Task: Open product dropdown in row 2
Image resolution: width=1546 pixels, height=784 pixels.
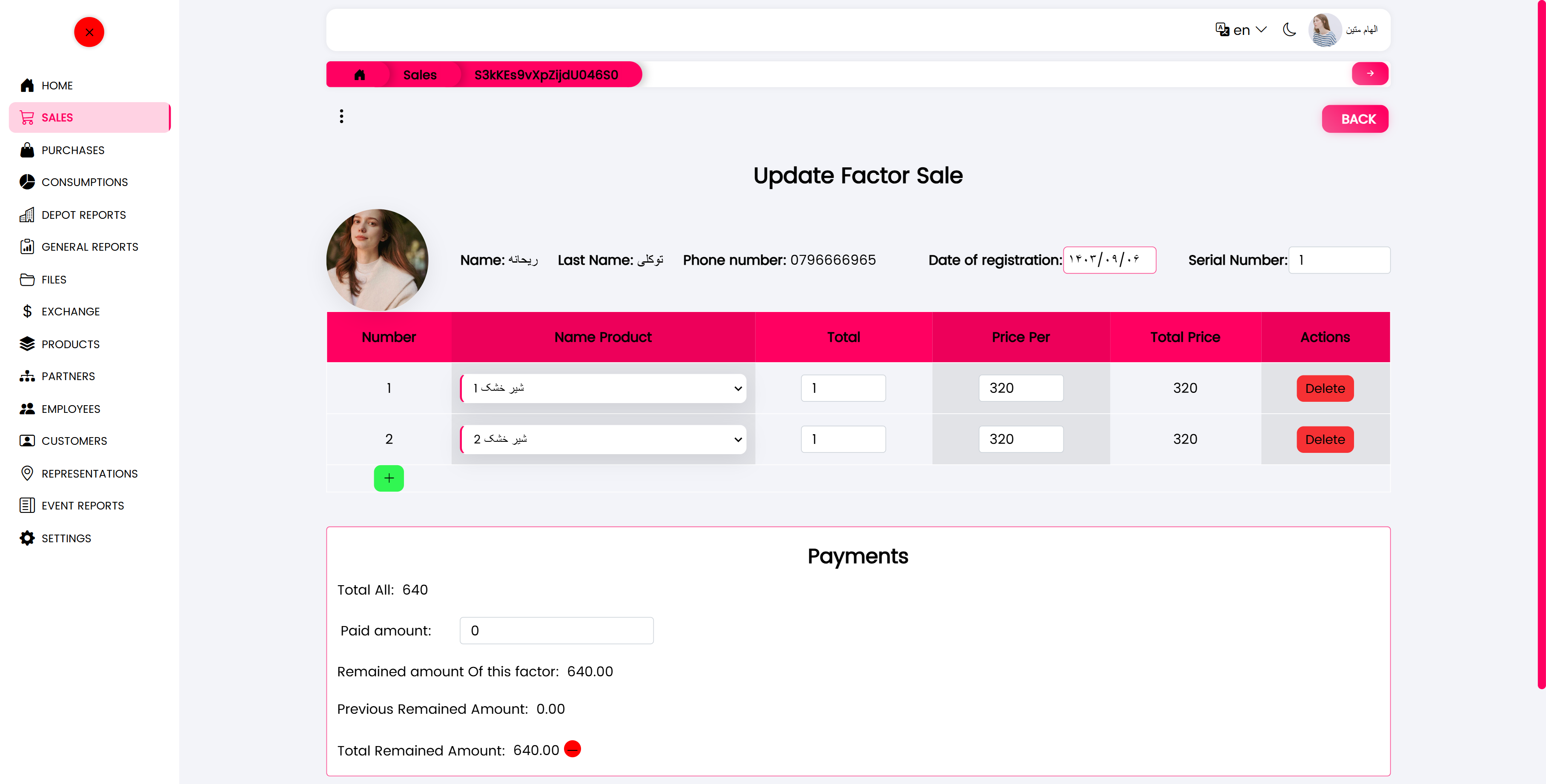Action: [x=603, y=439]
